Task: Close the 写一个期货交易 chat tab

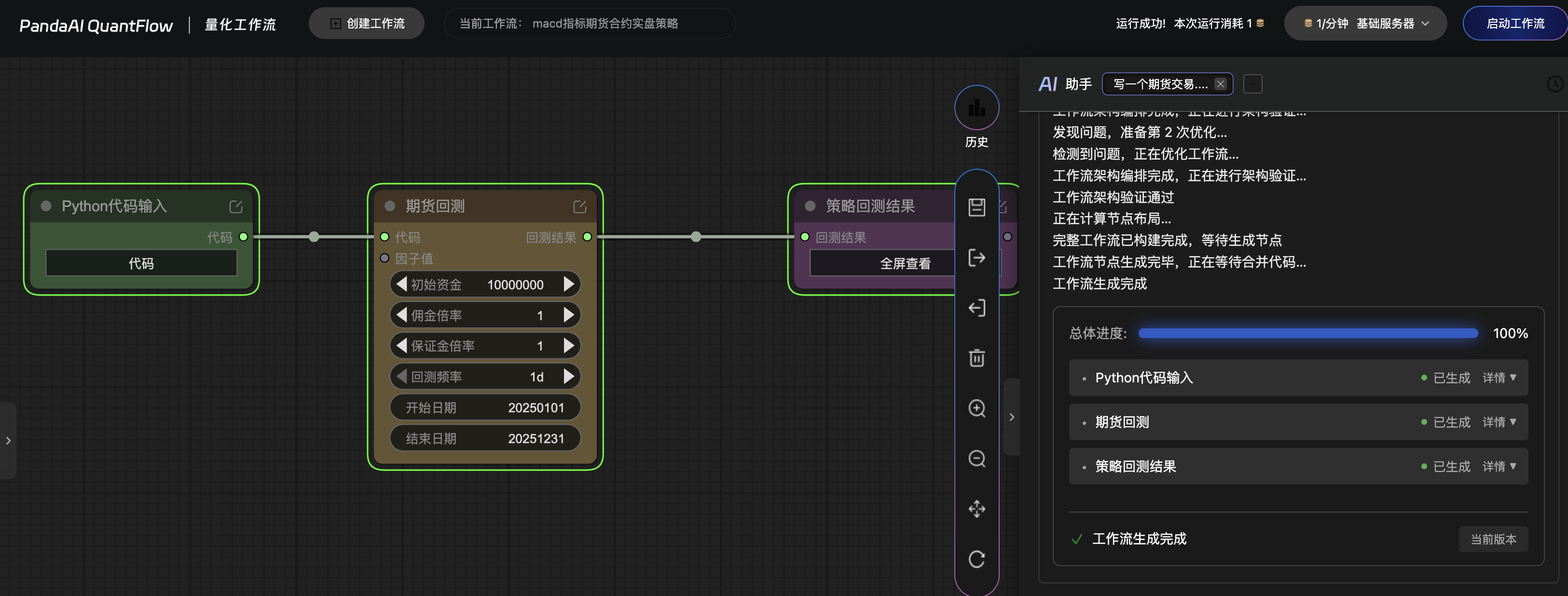Action: [x=1221, y=84]
